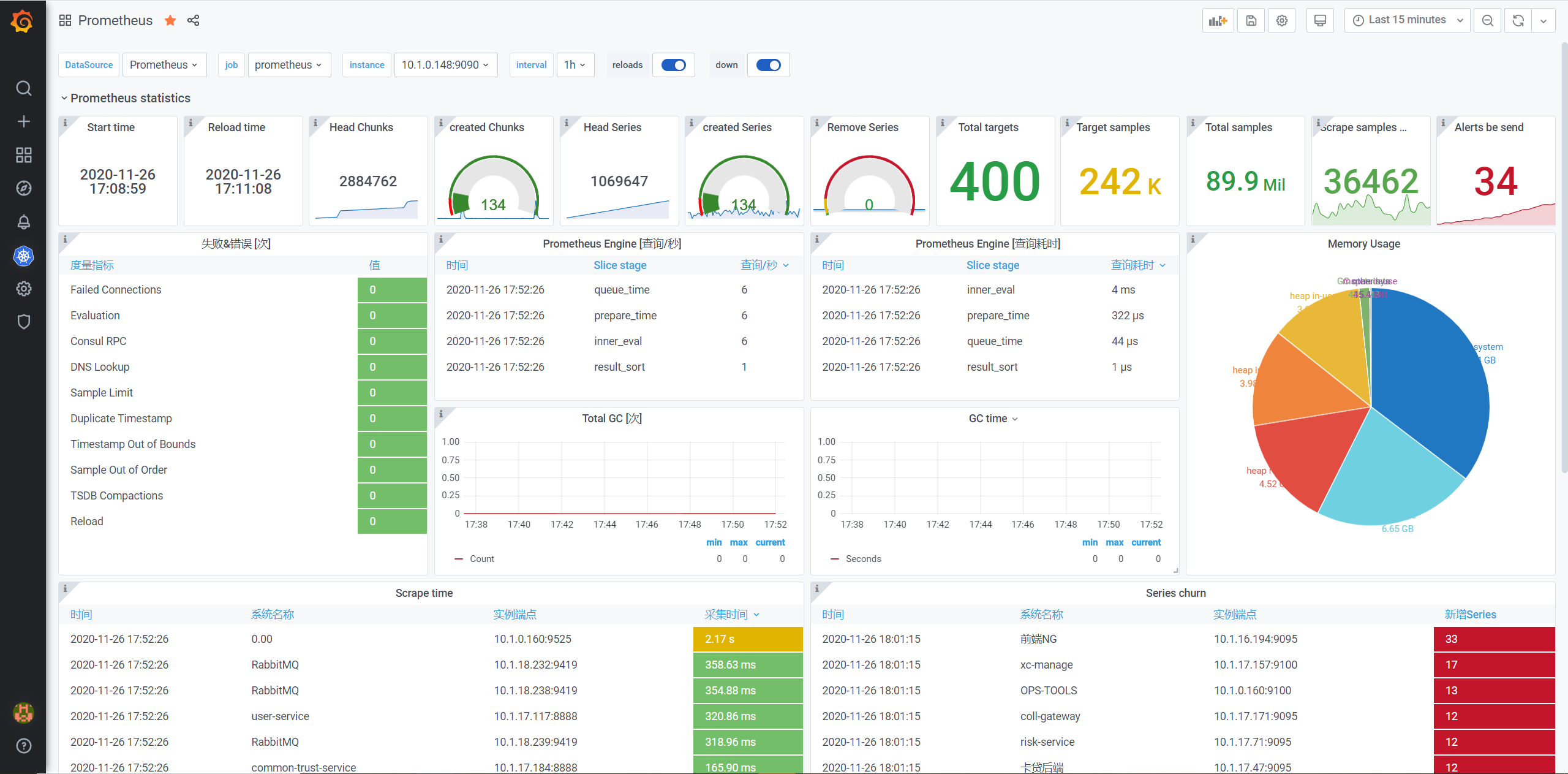Toggle the reloads switch off
This screenshot has width=1568, height=774.
tap(674, 65)
